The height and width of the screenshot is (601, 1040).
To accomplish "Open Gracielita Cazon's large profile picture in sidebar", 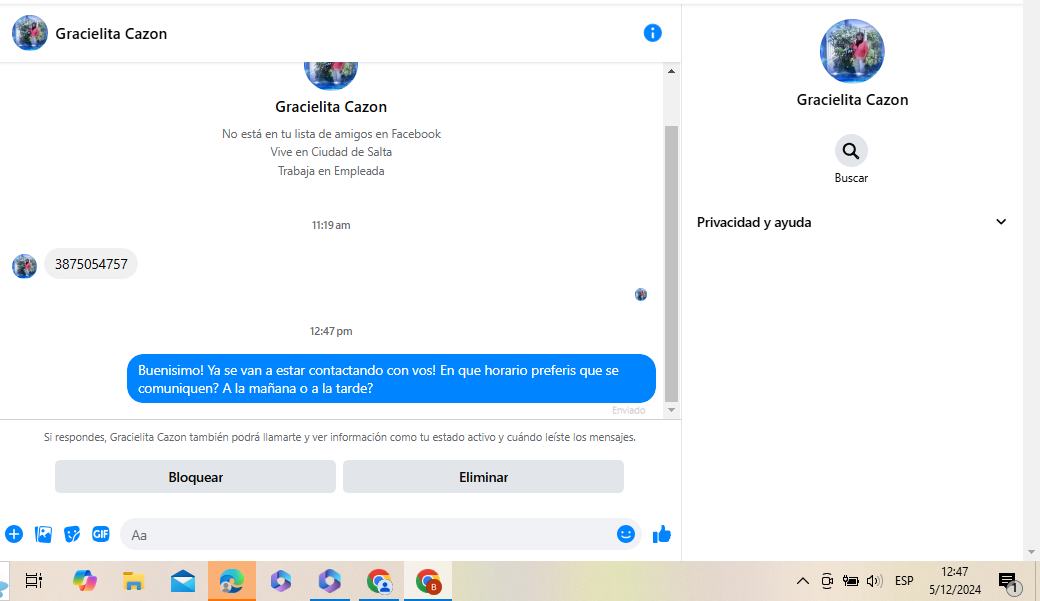I will tap(852, 51).
